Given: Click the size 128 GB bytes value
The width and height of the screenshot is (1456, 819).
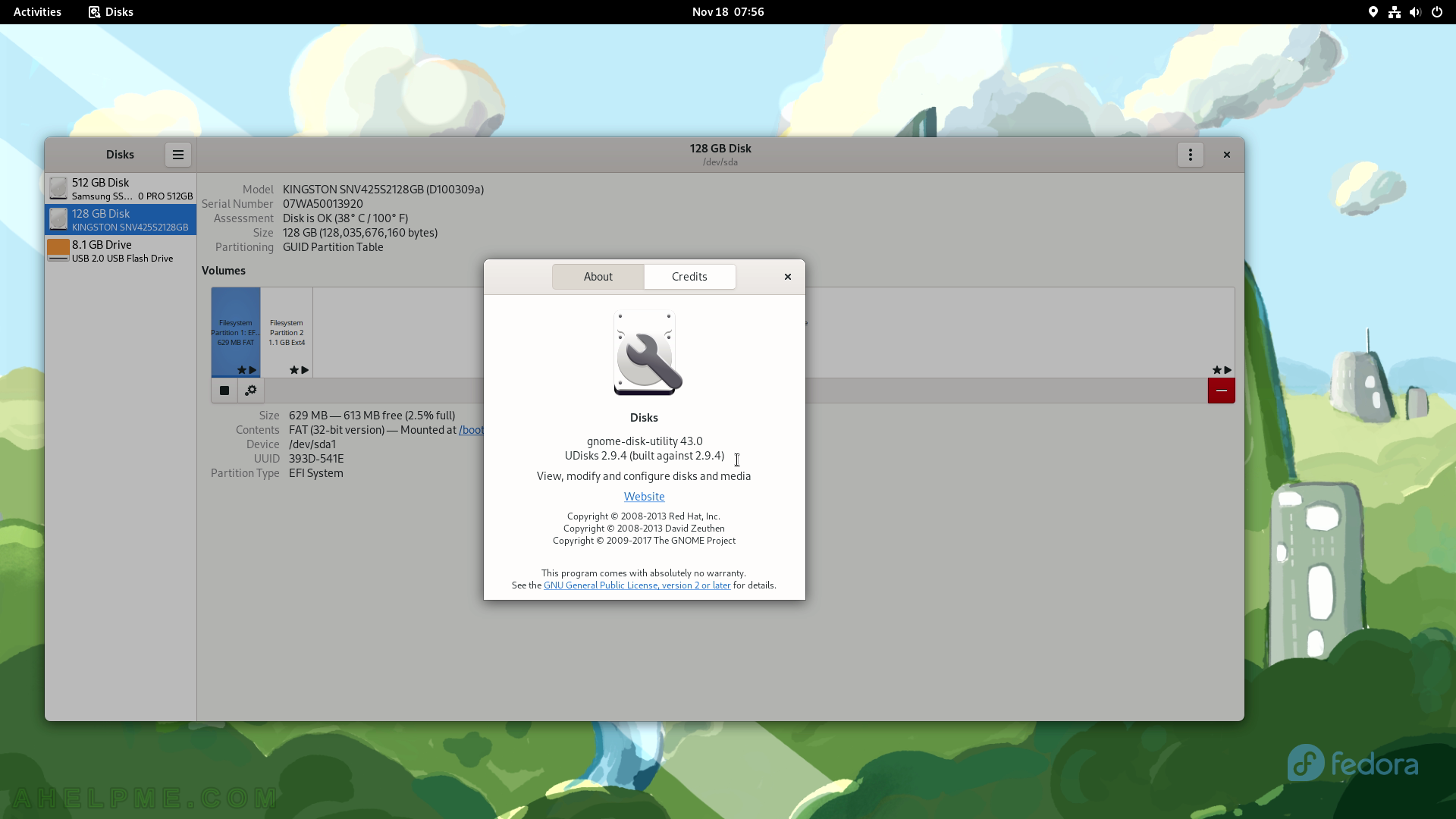Looking at the screenshot, I should point(360,233).
